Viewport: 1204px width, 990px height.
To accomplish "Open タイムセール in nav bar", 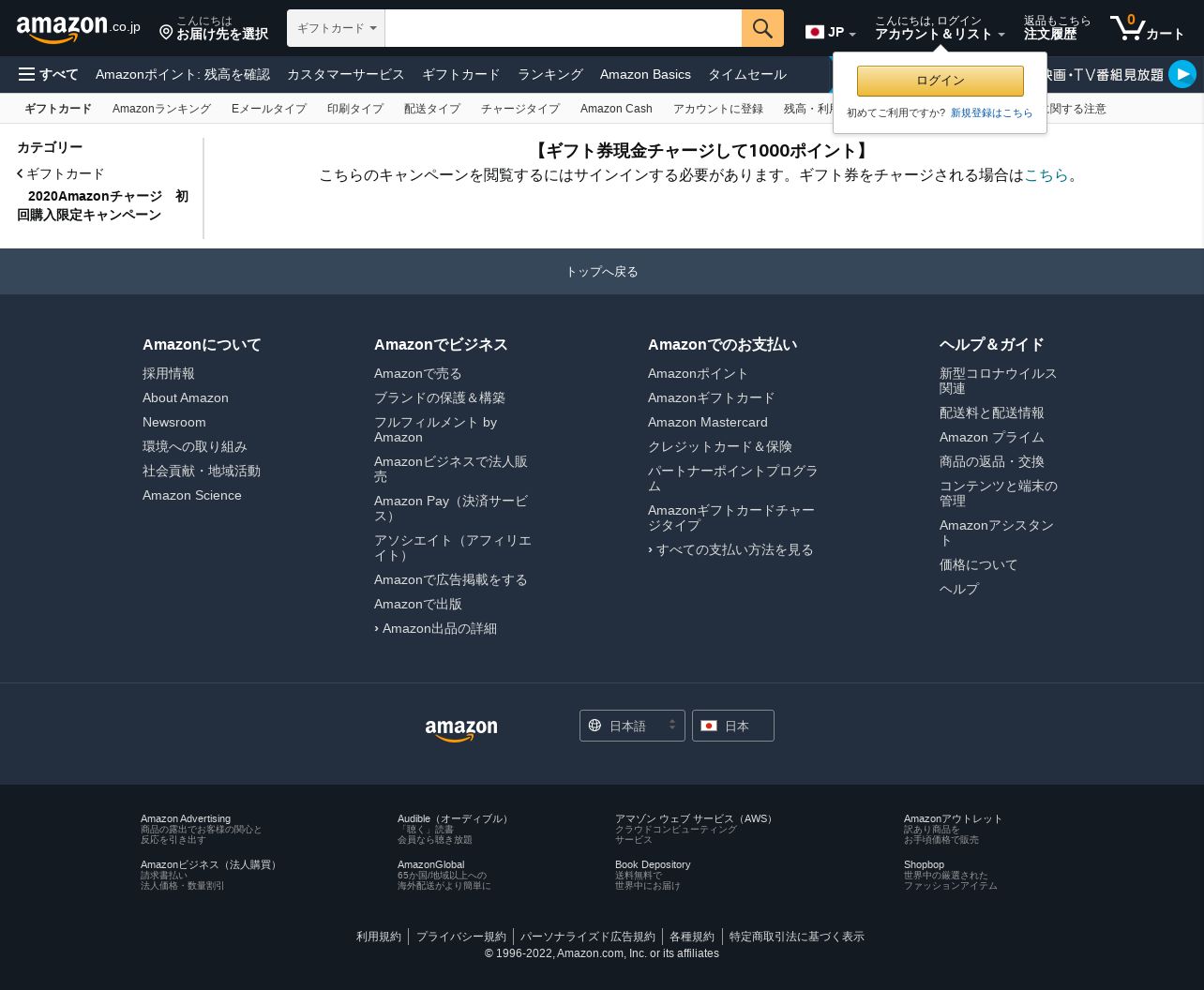I will click(x=747, y=74).
